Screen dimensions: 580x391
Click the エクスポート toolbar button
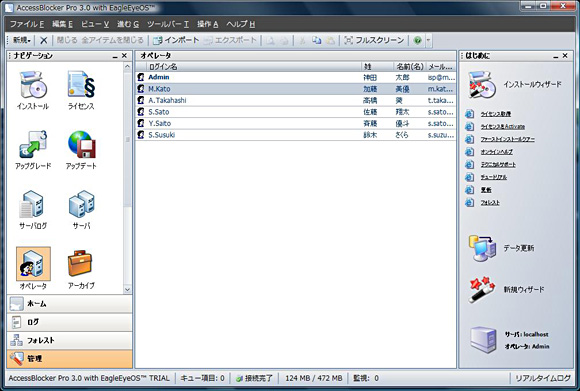tap(230, 40)
